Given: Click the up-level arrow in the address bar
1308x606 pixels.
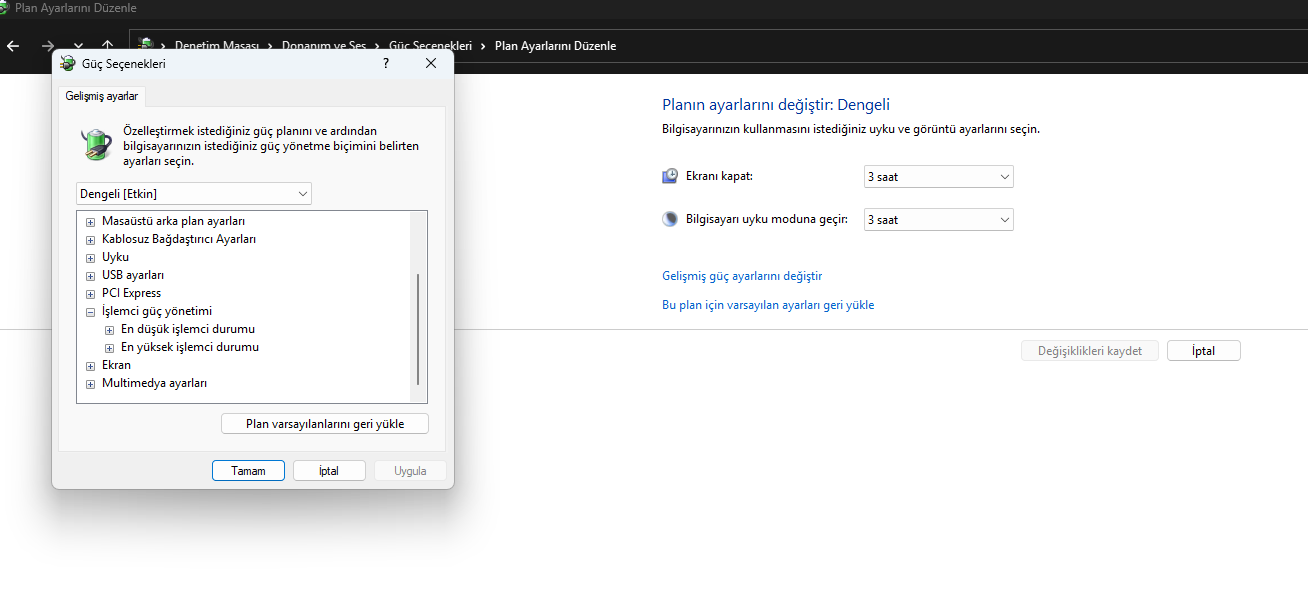Looking at the screenshot, I should 107,46.
